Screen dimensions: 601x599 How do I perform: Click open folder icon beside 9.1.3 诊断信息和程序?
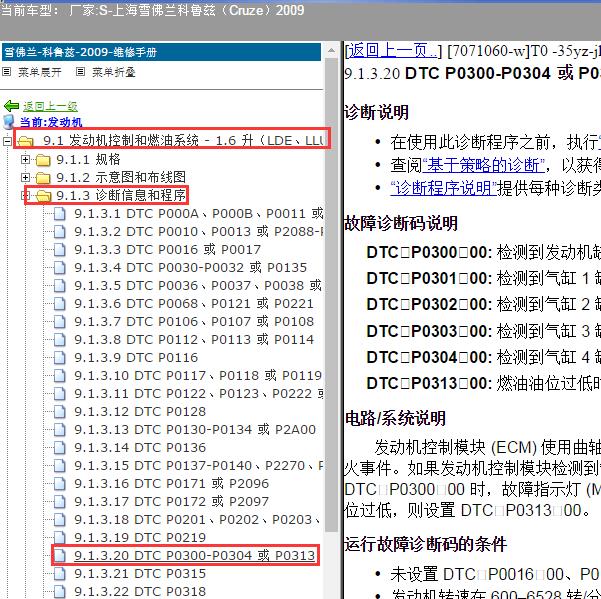(43, 196)
